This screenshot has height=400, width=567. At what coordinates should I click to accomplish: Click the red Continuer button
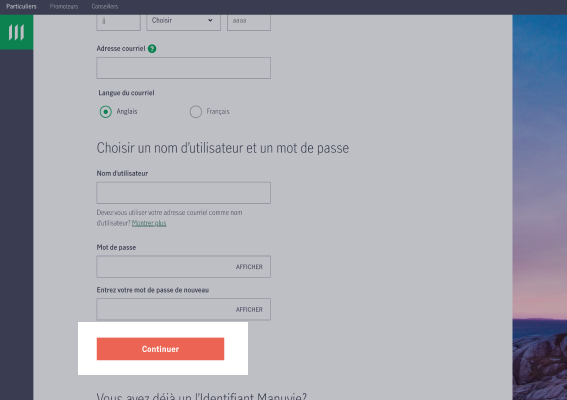point(160,349)
